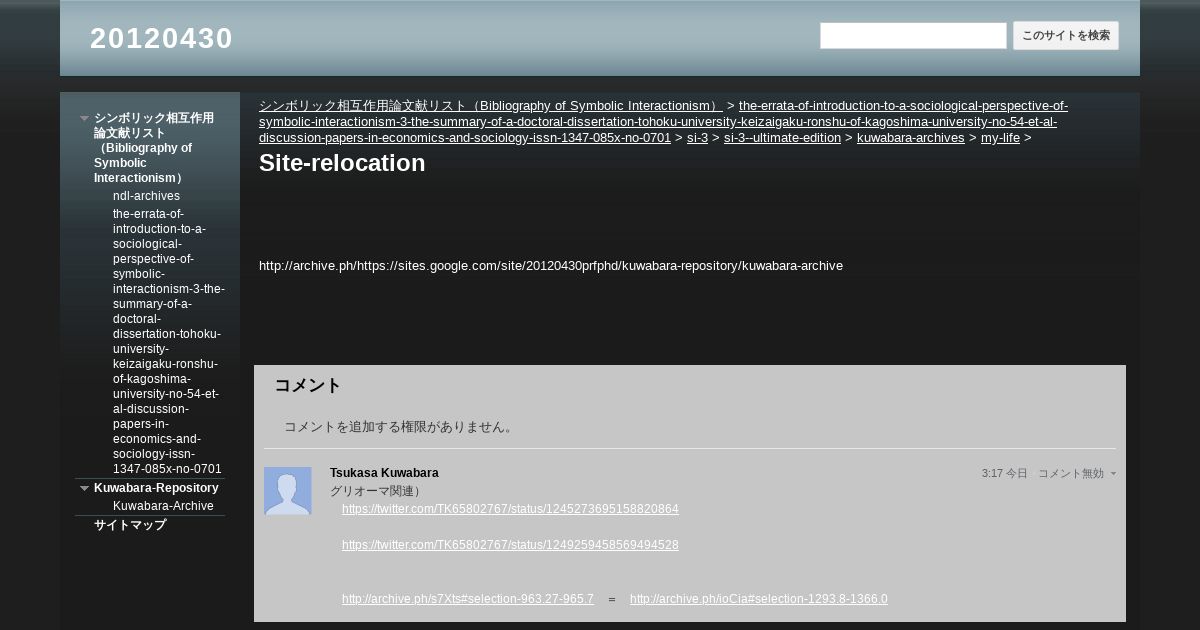
Task: Follow the breadcrumb si-3--ultimate-edition link
Action: (782, 138)
